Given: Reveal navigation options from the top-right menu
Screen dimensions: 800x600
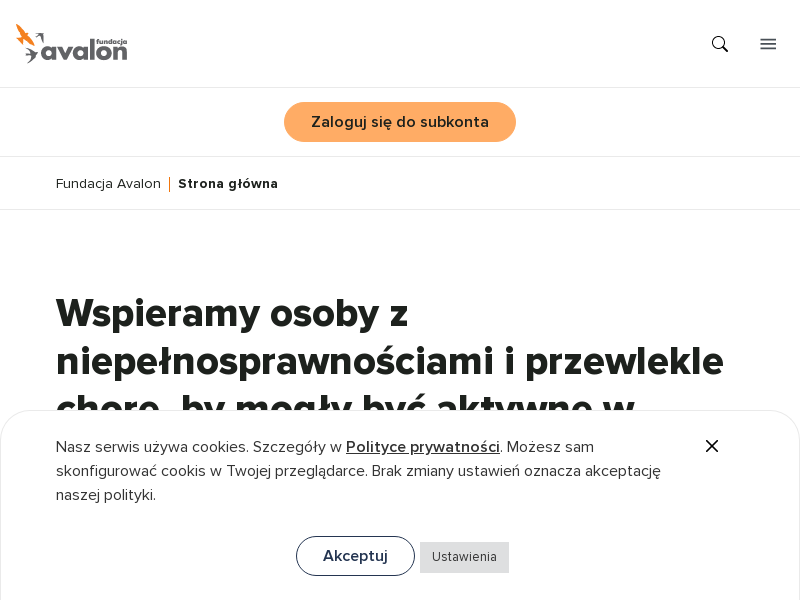Looking at the screenshot, I should [x=768, y=44].
